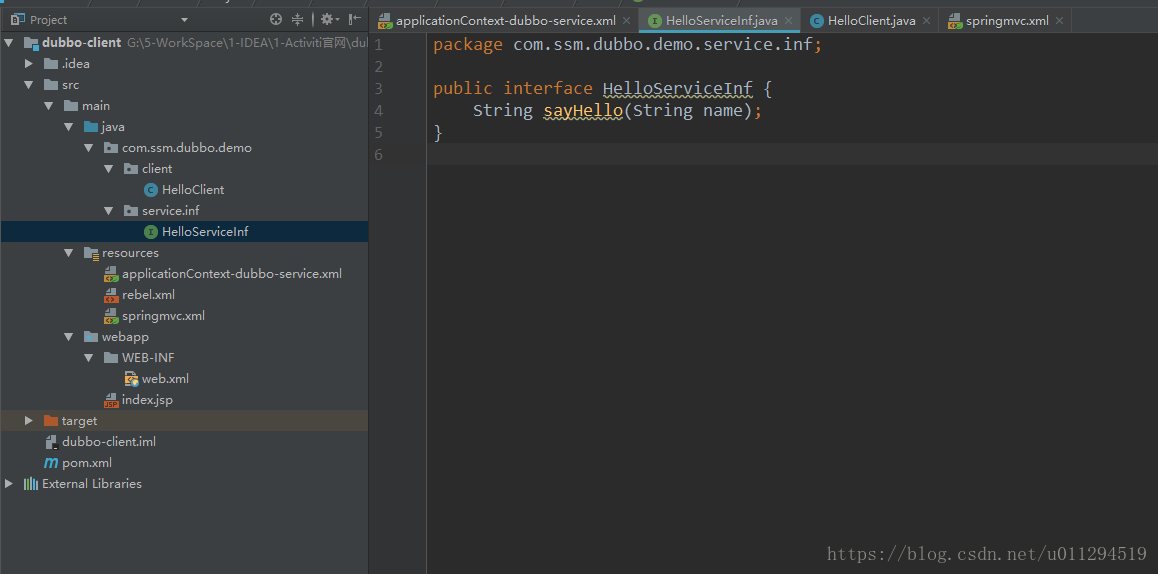The height and width of the screenshot is (574, 1158).
Task: Close the HelloClient.java tab
Action: (x=927, y=21)
